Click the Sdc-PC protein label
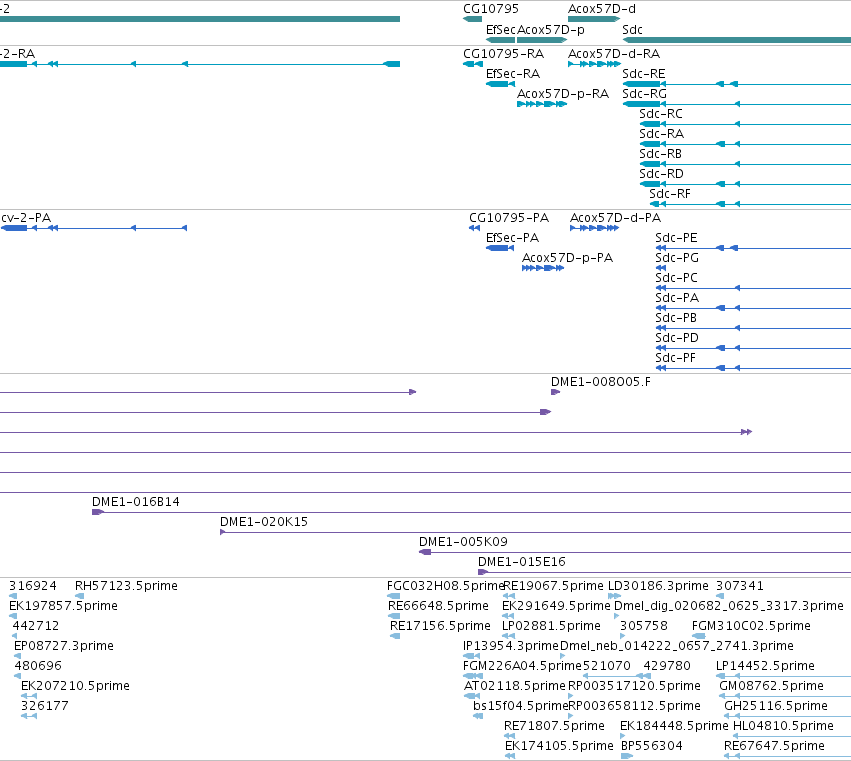 676,278
